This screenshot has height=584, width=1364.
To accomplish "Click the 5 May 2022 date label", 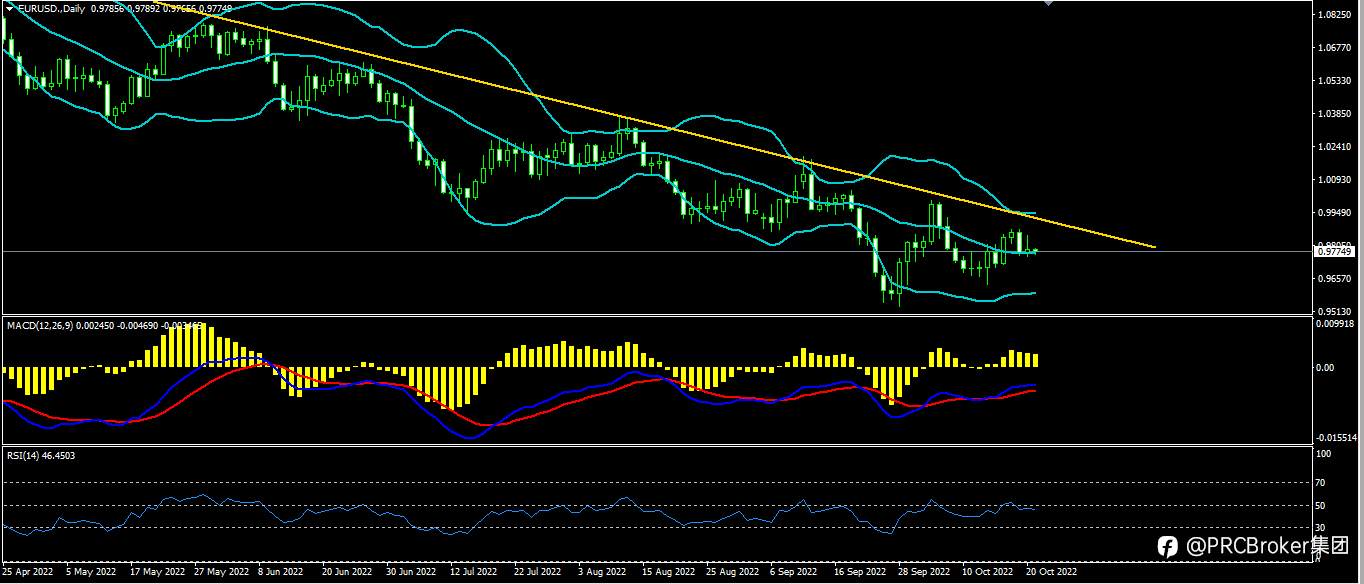I will [90, 573].
